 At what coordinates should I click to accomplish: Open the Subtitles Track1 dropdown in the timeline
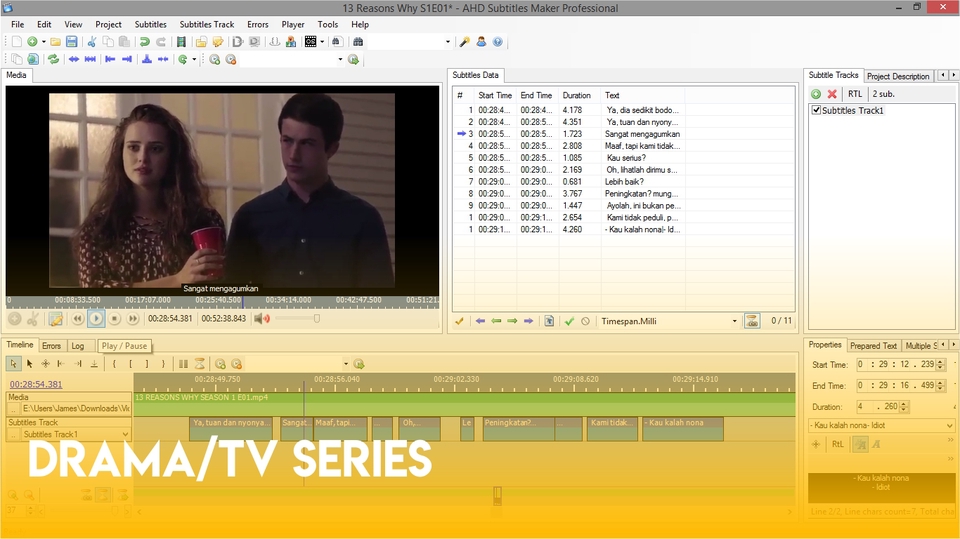pos(126,434)
